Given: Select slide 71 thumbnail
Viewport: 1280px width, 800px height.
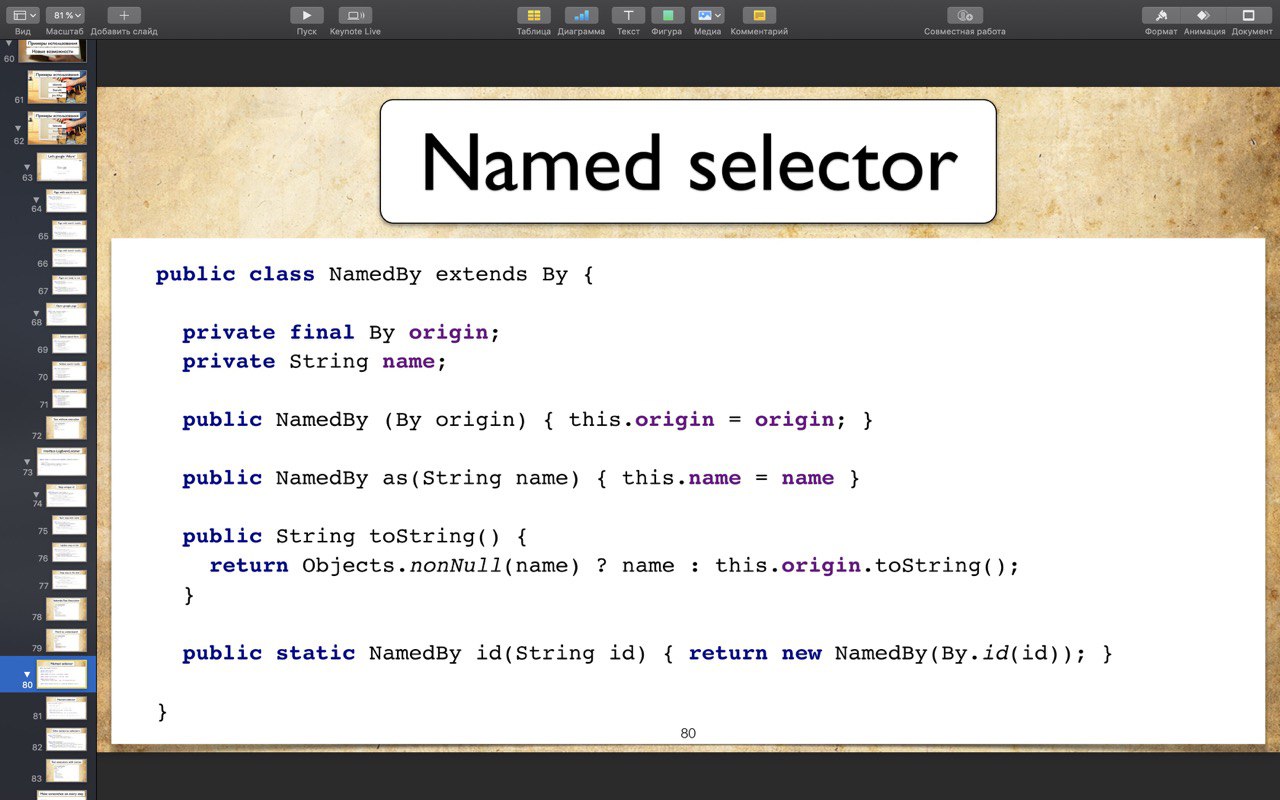Looking at the screenshot, I should pyautogui.click(x=69, y=399).
